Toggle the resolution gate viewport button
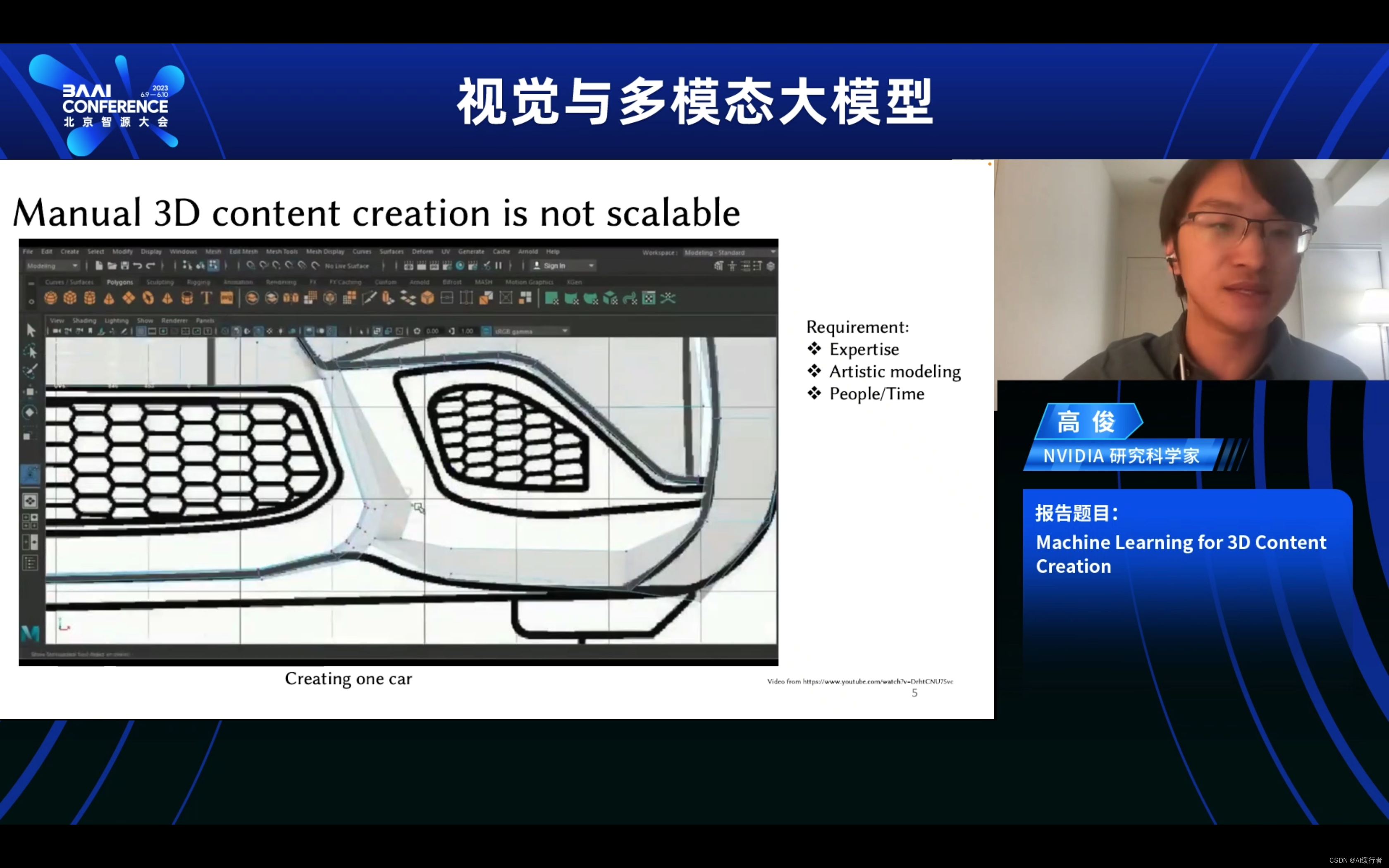The image size is (1389, 868). [164, 331]
